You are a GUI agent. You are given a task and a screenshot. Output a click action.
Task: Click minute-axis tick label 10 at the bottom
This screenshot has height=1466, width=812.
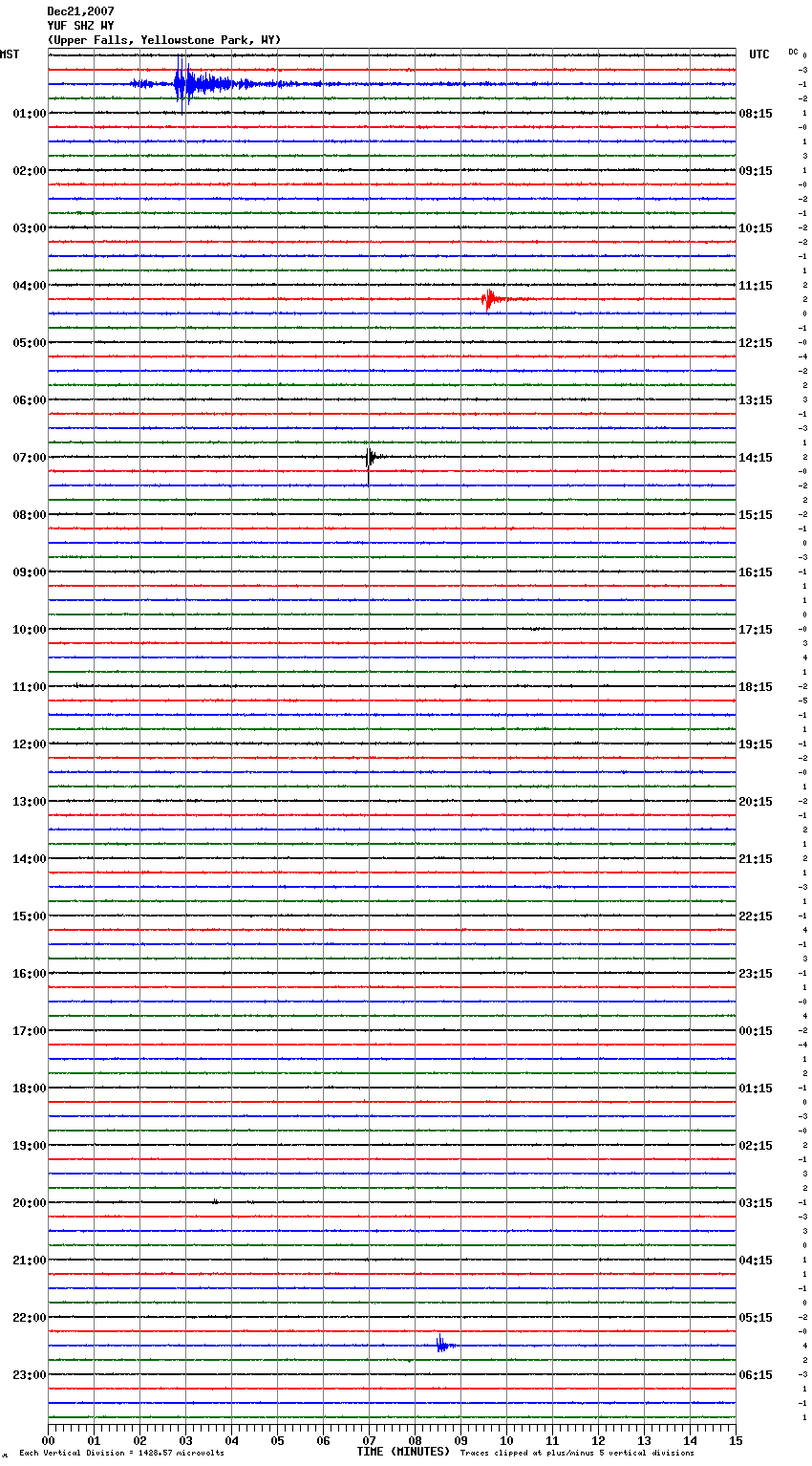506,1440
